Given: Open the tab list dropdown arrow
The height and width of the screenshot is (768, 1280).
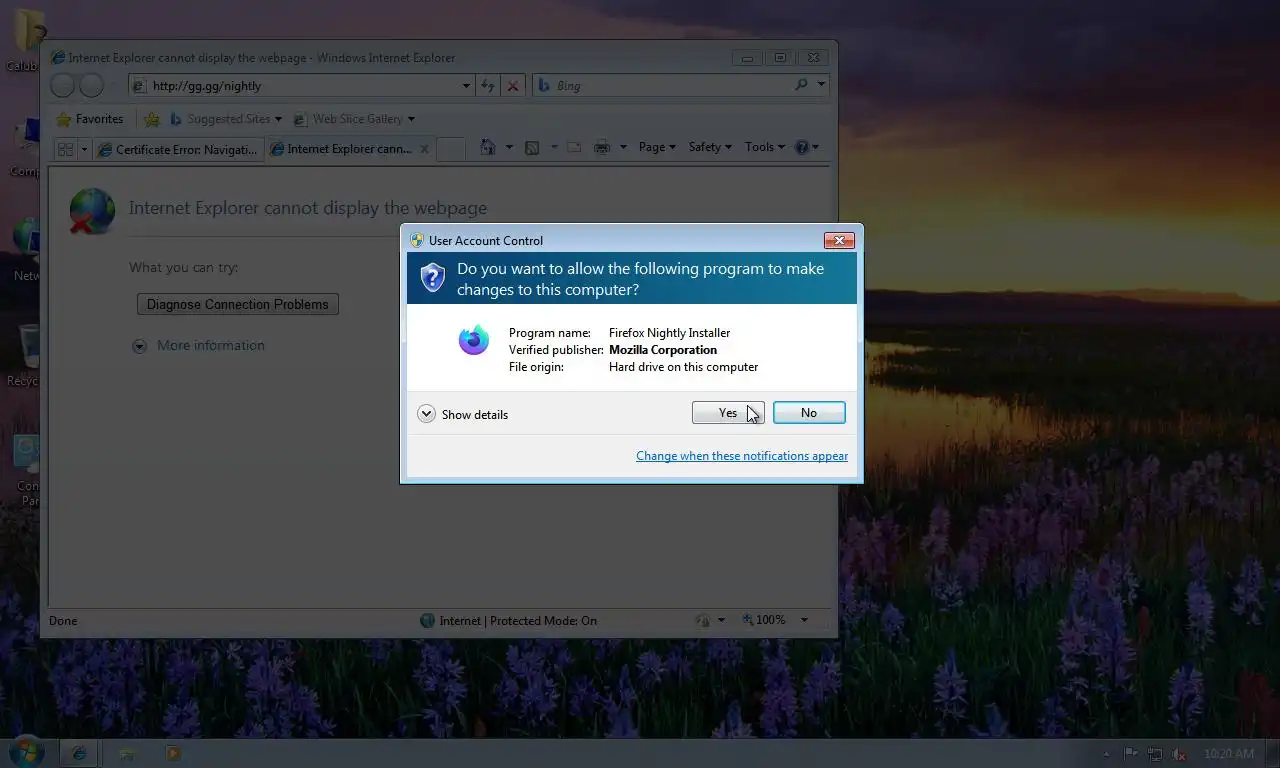Looking at the screenshot, I should pyautogui.click(x=84, y=149).
